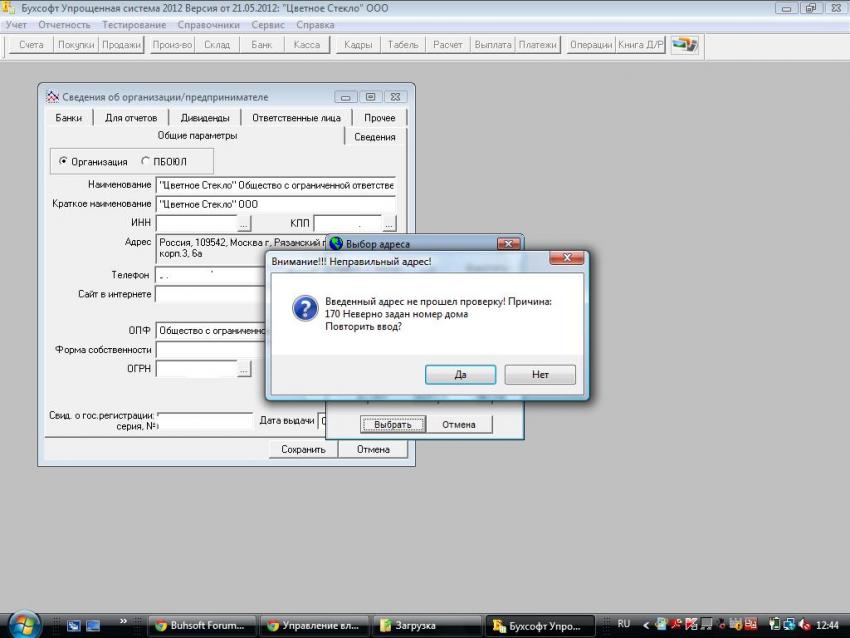The height and width of the screenshot is (638, 850).
Task: Open the Касса toolbar section
Action: pos(306,45)
